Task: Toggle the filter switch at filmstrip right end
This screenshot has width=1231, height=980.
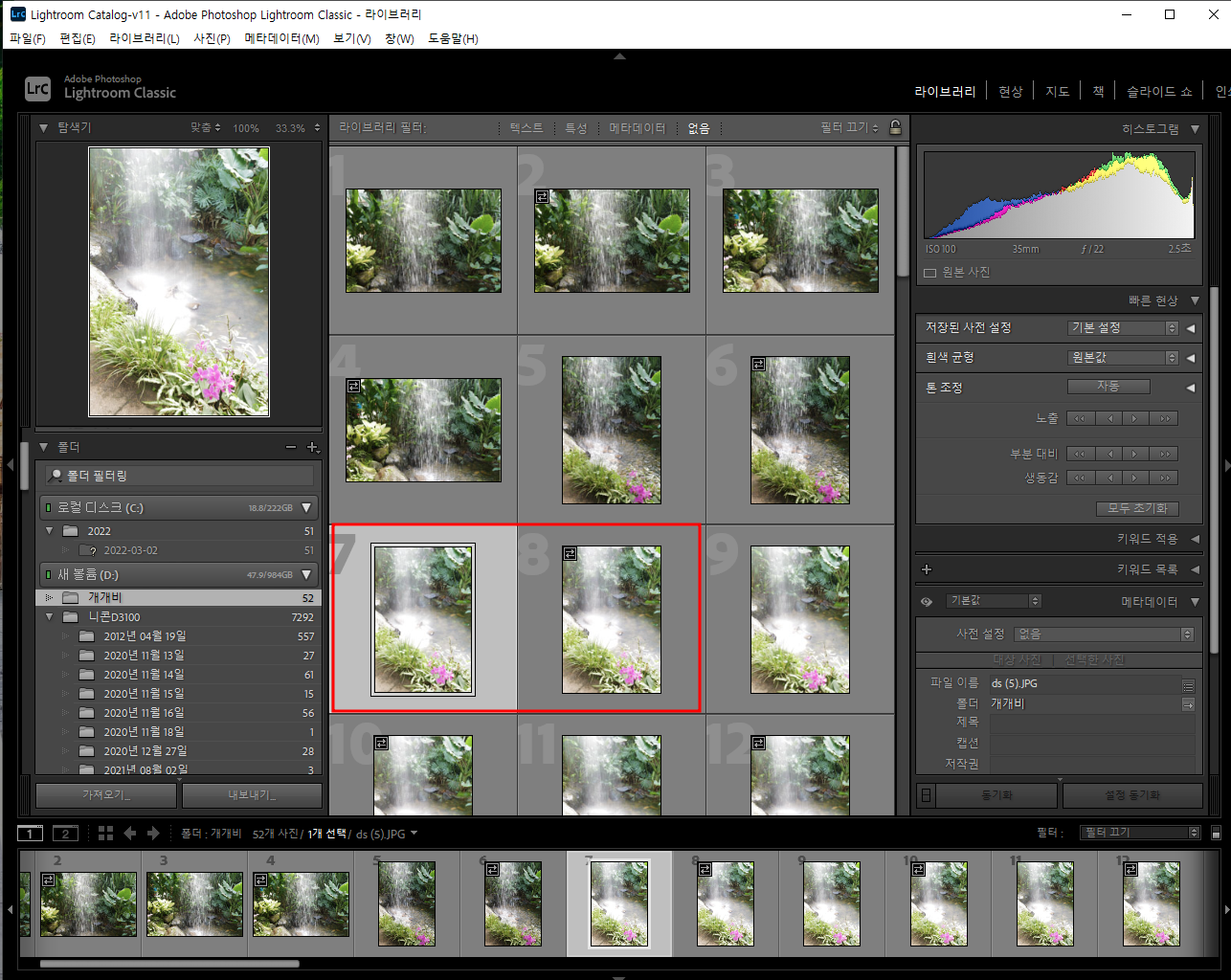Action: coord(1216,833)
